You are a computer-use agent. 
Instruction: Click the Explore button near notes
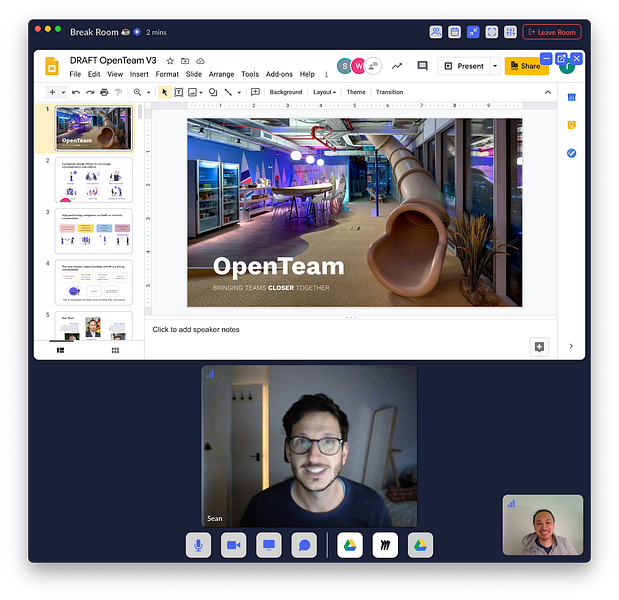539,347
